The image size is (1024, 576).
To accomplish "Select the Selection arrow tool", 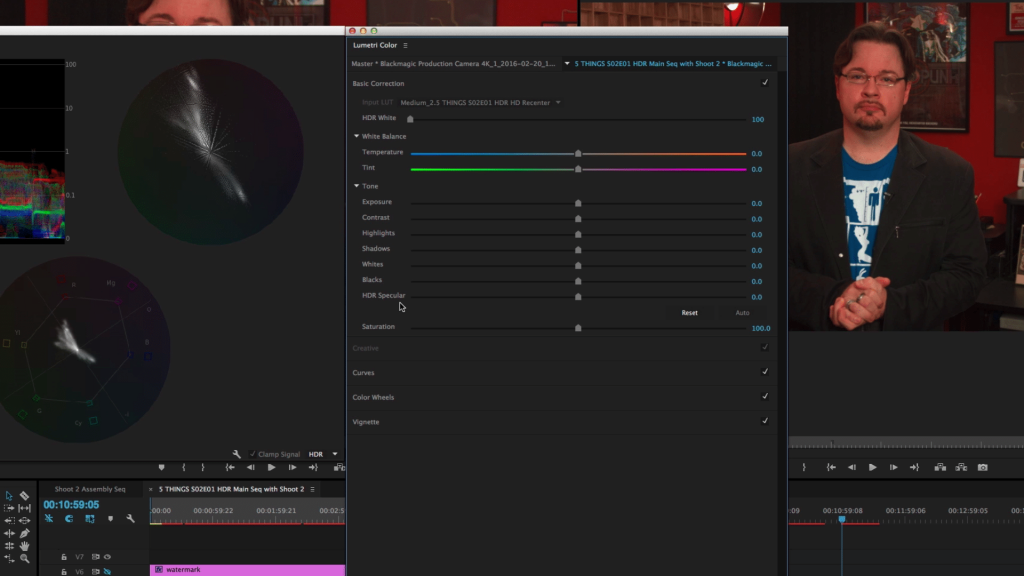I will click(x=8, y=496).
